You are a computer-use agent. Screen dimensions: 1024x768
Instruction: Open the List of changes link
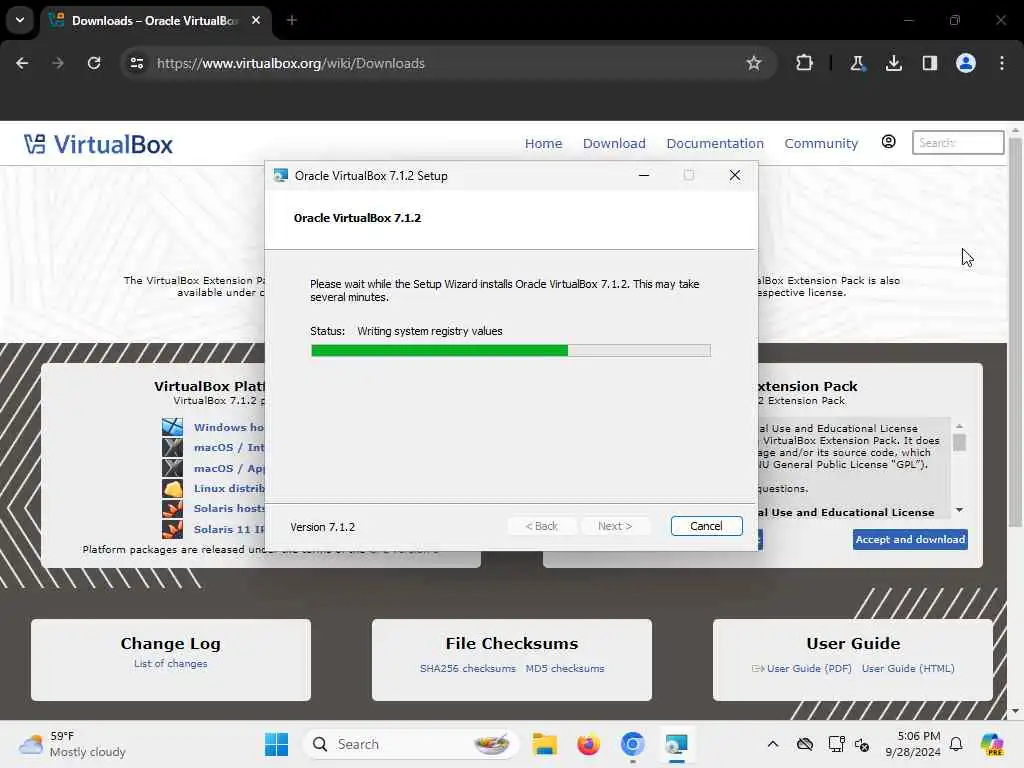pos(170,664)
